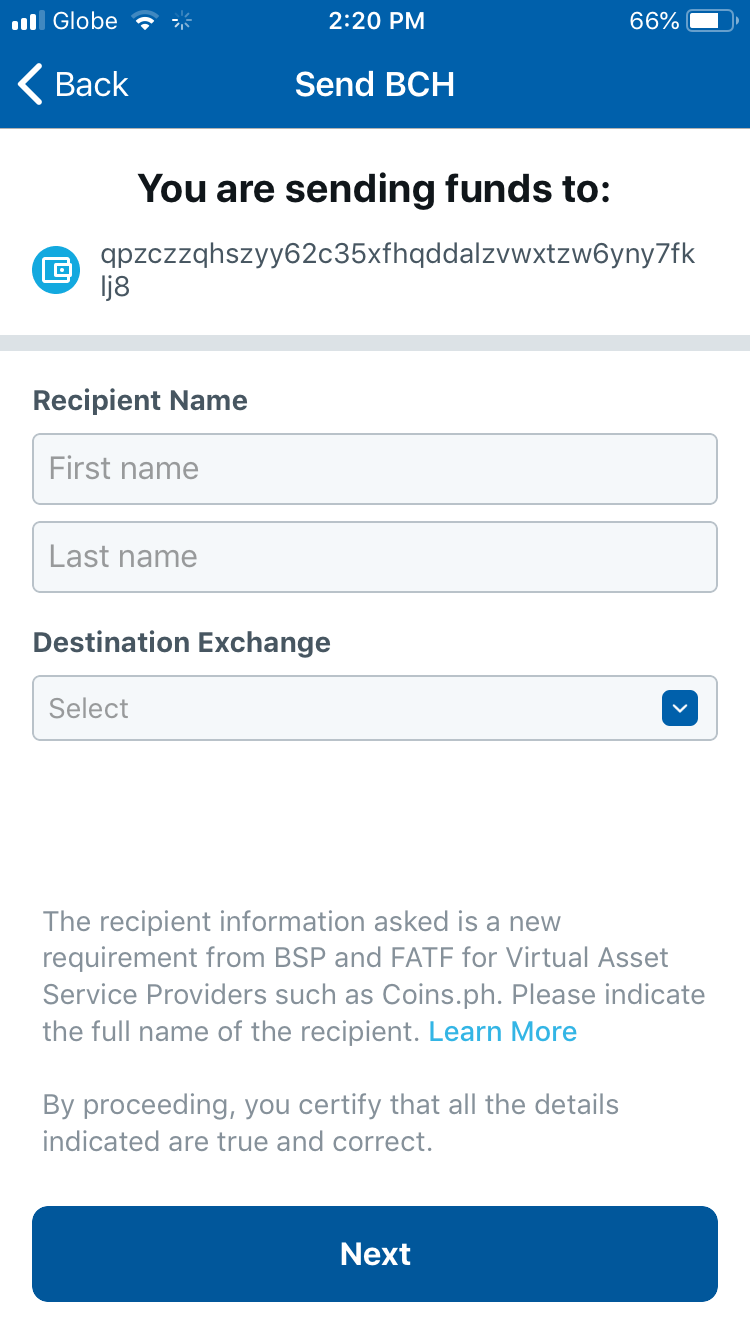Viewport: 750px width, 1334px height.
Task: Open the Destination Exchange dropdown arrow
Action: click(x=680, y=708)
